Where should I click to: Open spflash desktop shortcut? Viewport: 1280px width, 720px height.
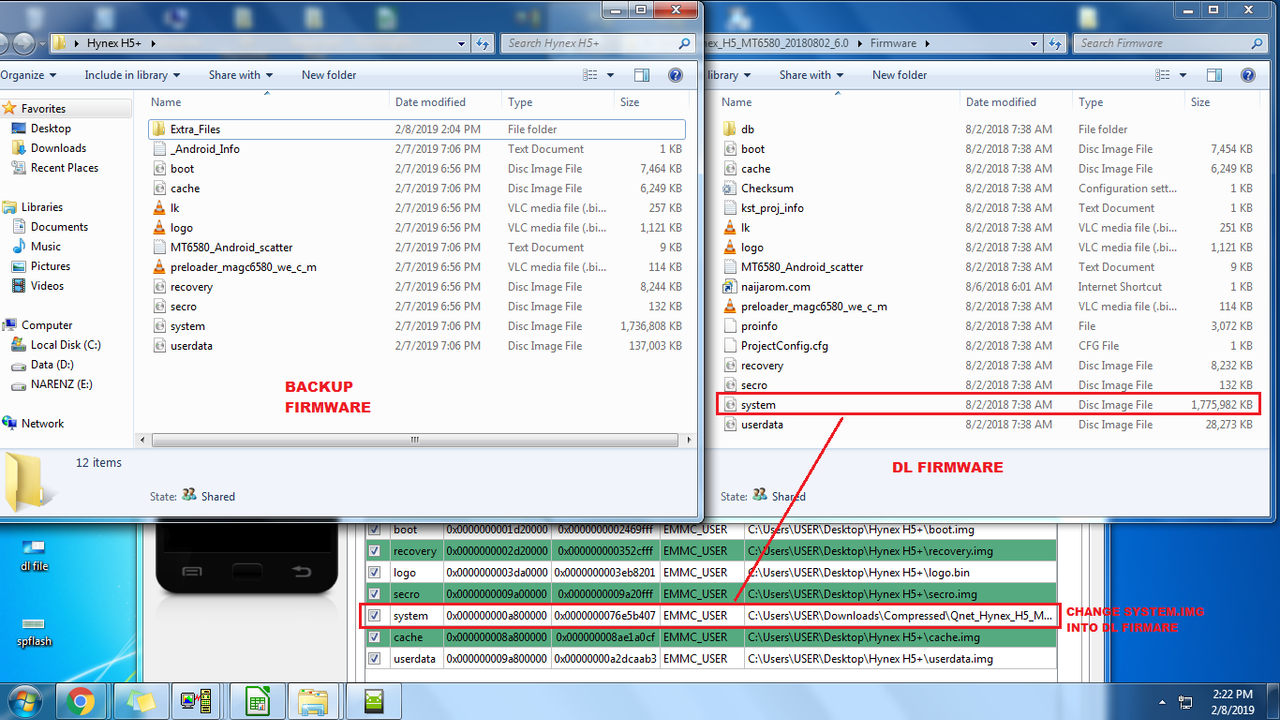click(x=34, y=630)
